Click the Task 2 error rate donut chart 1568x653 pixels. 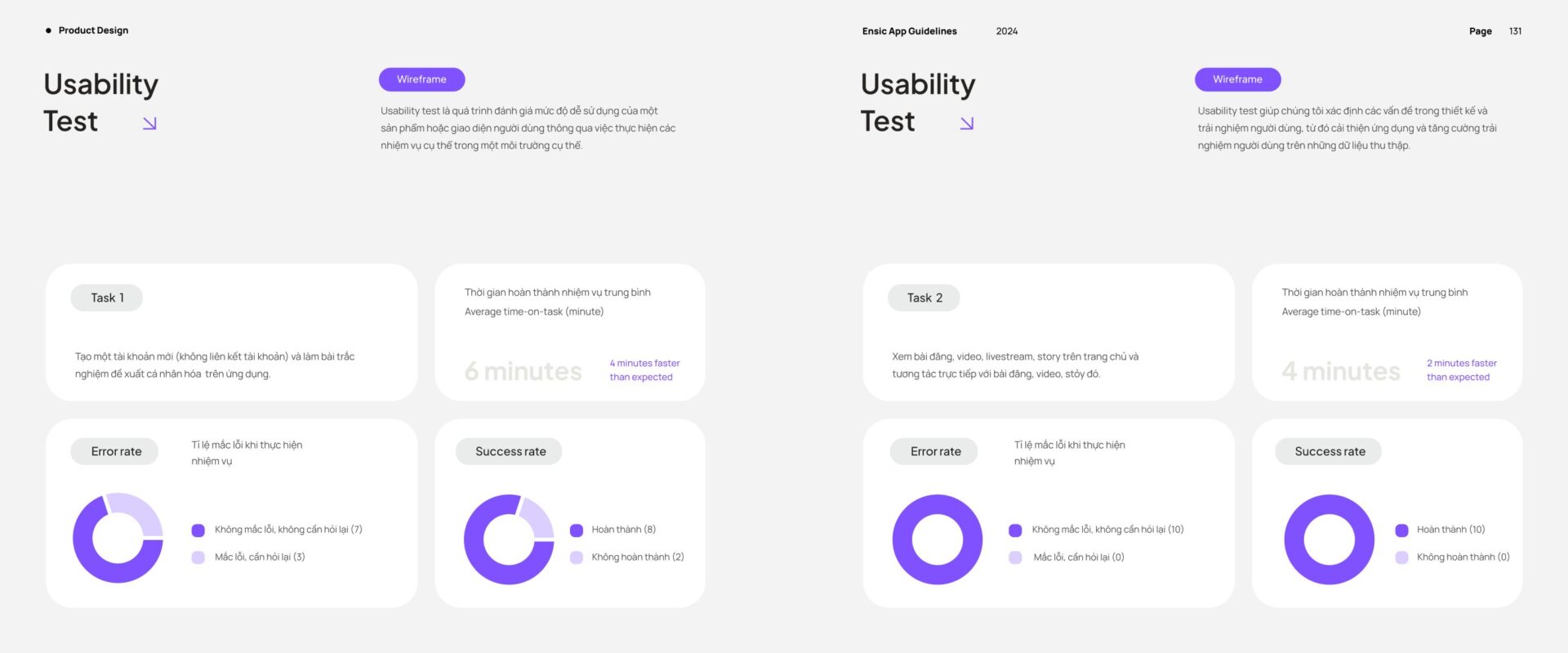click(x=938, y=539)
